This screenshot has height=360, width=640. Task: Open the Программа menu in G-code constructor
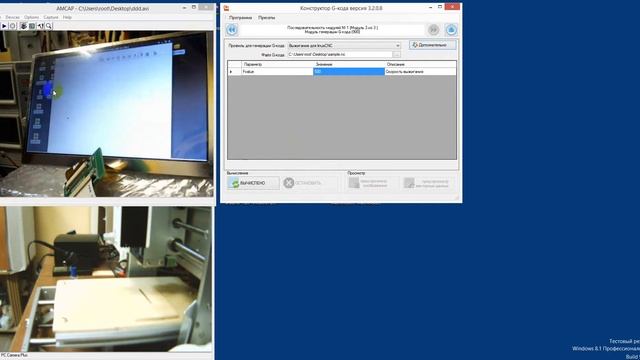tap(240, 18)
